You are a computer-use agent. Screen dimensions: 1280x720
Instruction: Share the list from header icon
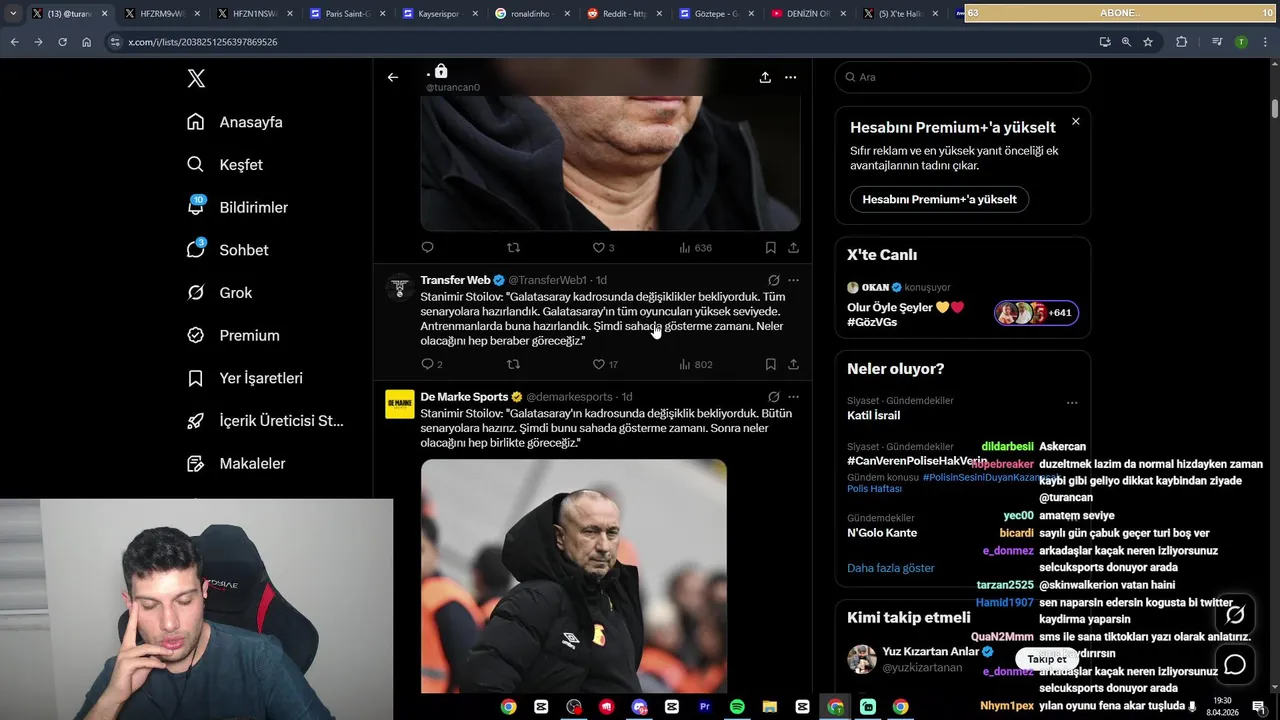765,77
